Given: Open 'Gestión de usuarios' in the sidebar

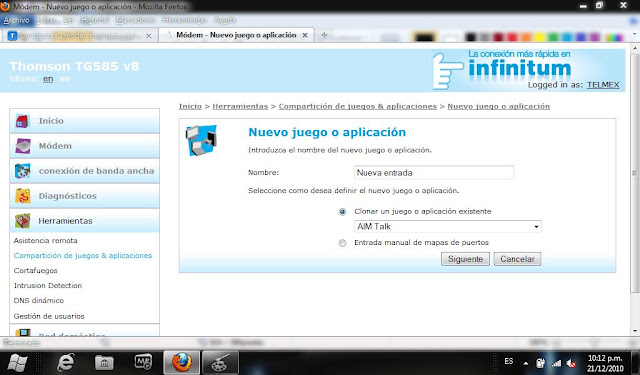Looking at the screenshot, I should [x=49, y=316].
